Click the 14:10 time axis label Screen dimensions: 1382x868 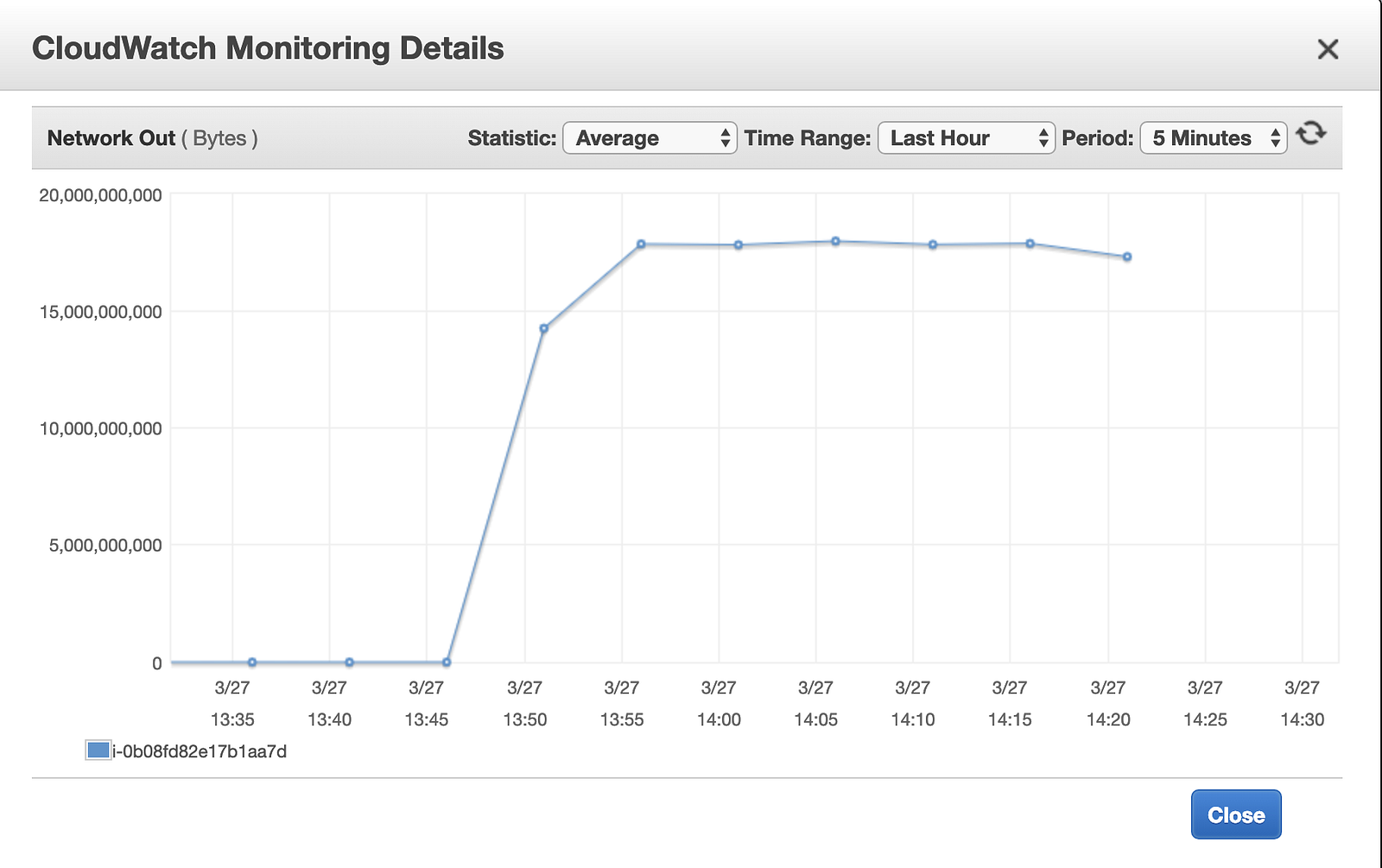click(913, 719)
